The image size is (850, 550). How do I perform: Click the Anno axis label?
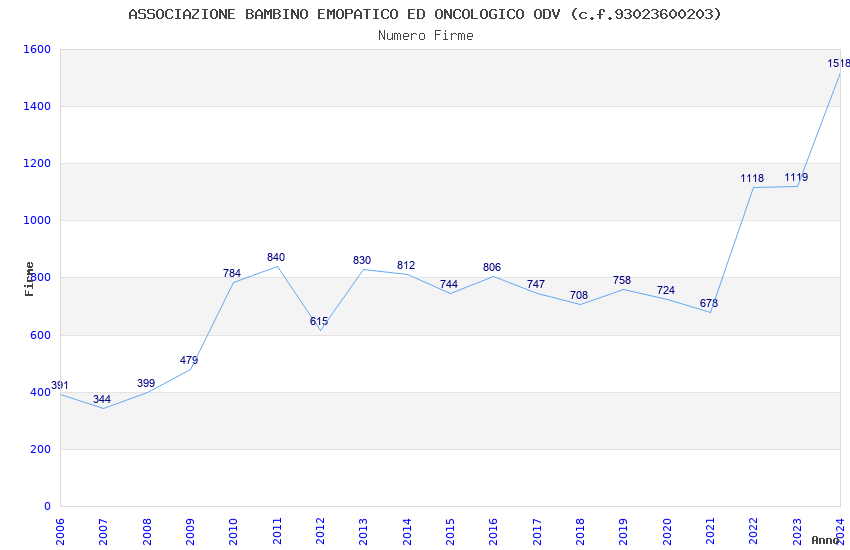825,540
